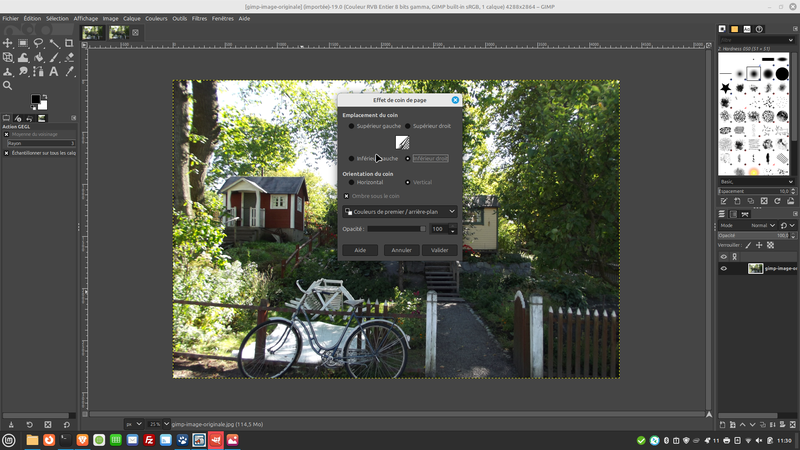The height and width of the screenshot is (450, 800).
Task: Open the Couleurs menu
Action: pyautogui.click(x=156, y=18)
